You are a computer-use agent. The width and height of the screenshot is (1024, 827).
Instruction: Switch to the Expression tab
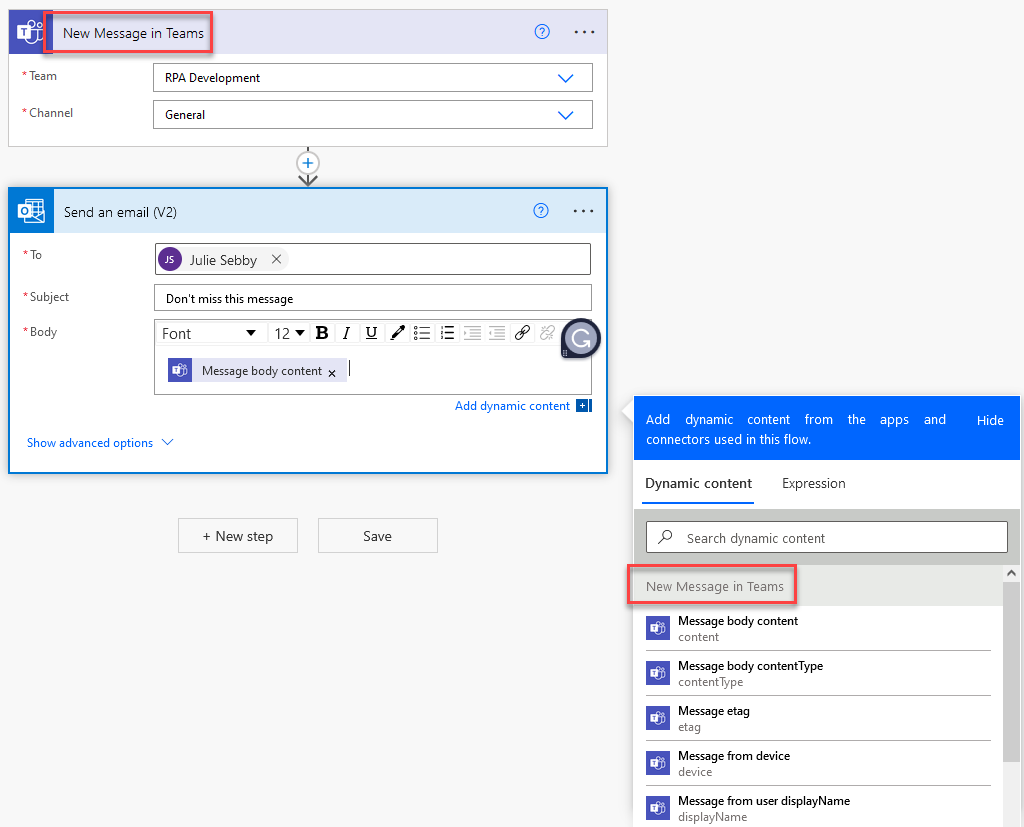(x=814, y=483)
